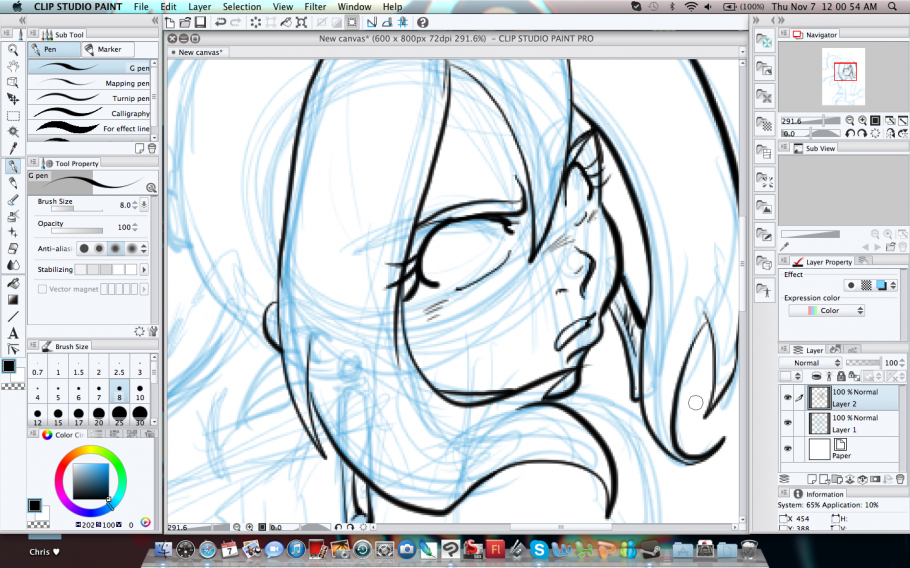Viewport: 910px width, 568px height.
Task: Pick brush size preset 2.5
Action: point(119,366)
